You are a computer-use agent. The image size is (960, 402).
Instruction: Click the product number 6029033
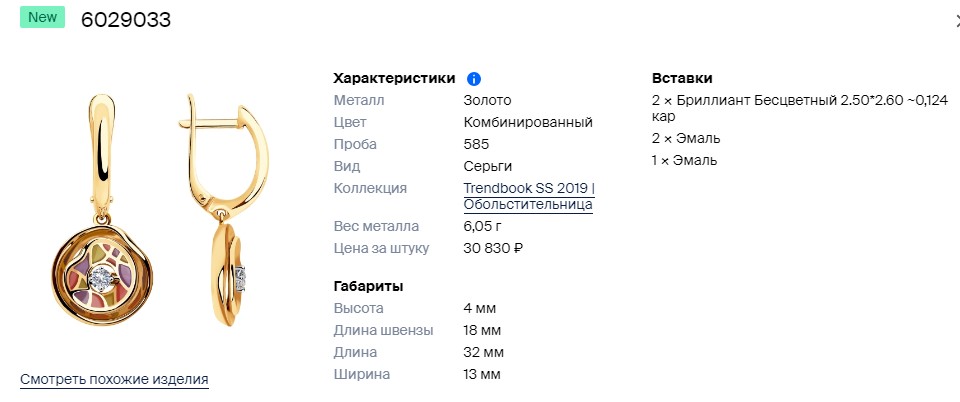(126, 20)
